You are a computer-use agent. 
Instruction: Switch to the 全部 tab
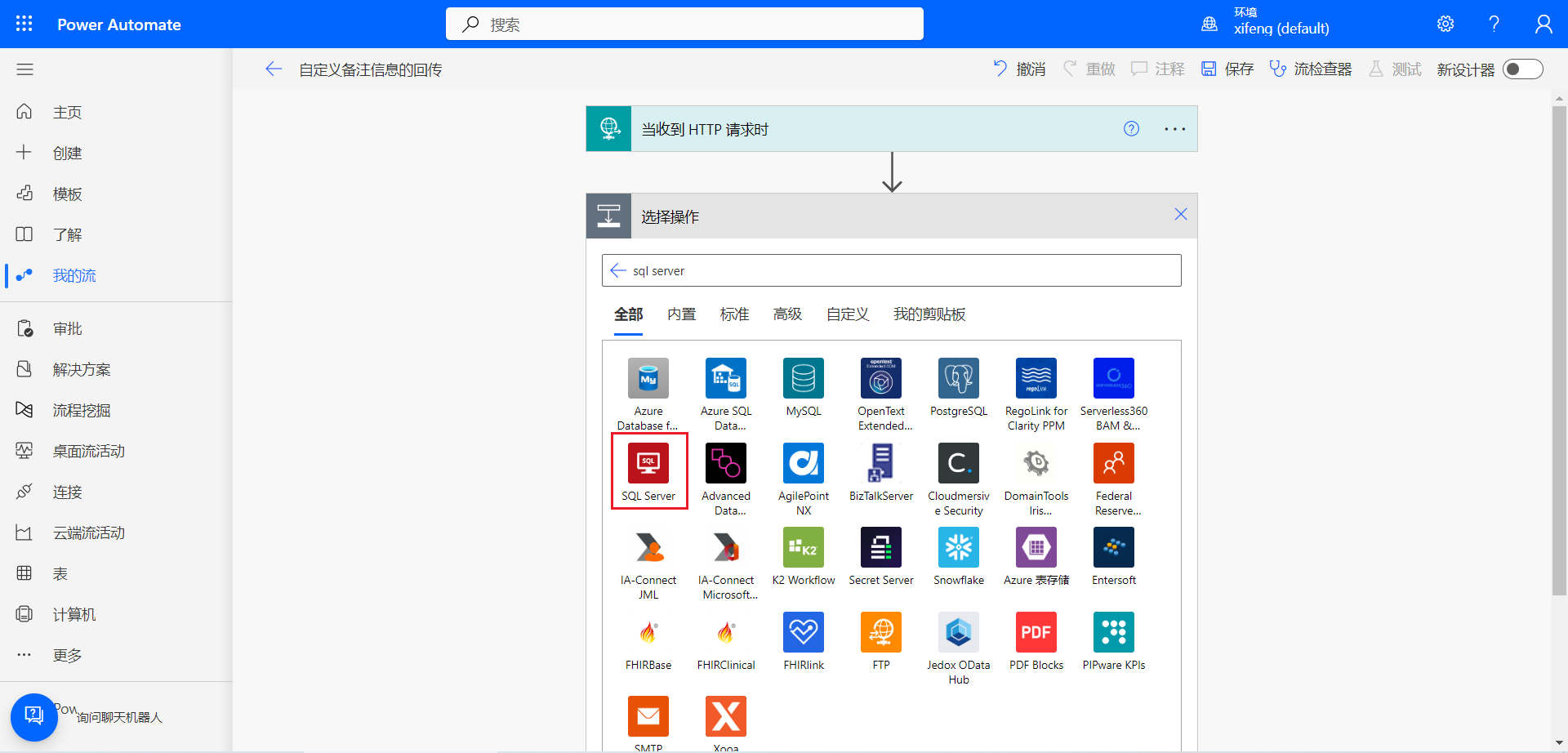click(x=629, y=314)
